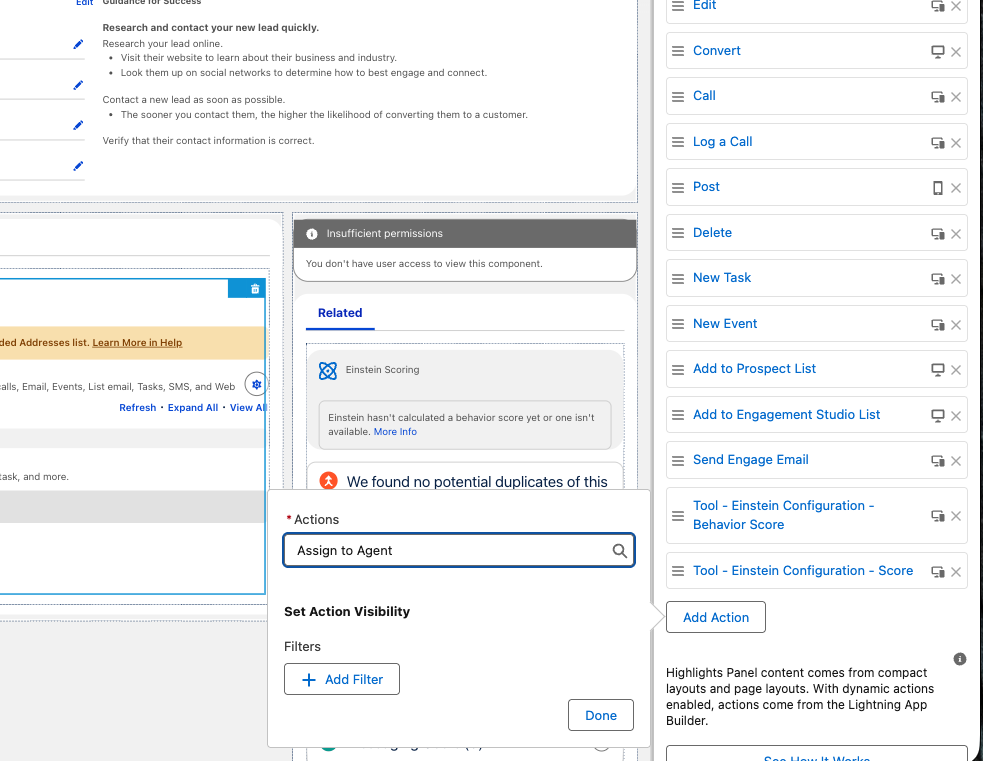This screenshot has width=983, height=761.
Task: Click the drag handle for New Event
Action: tap(678, 324)
